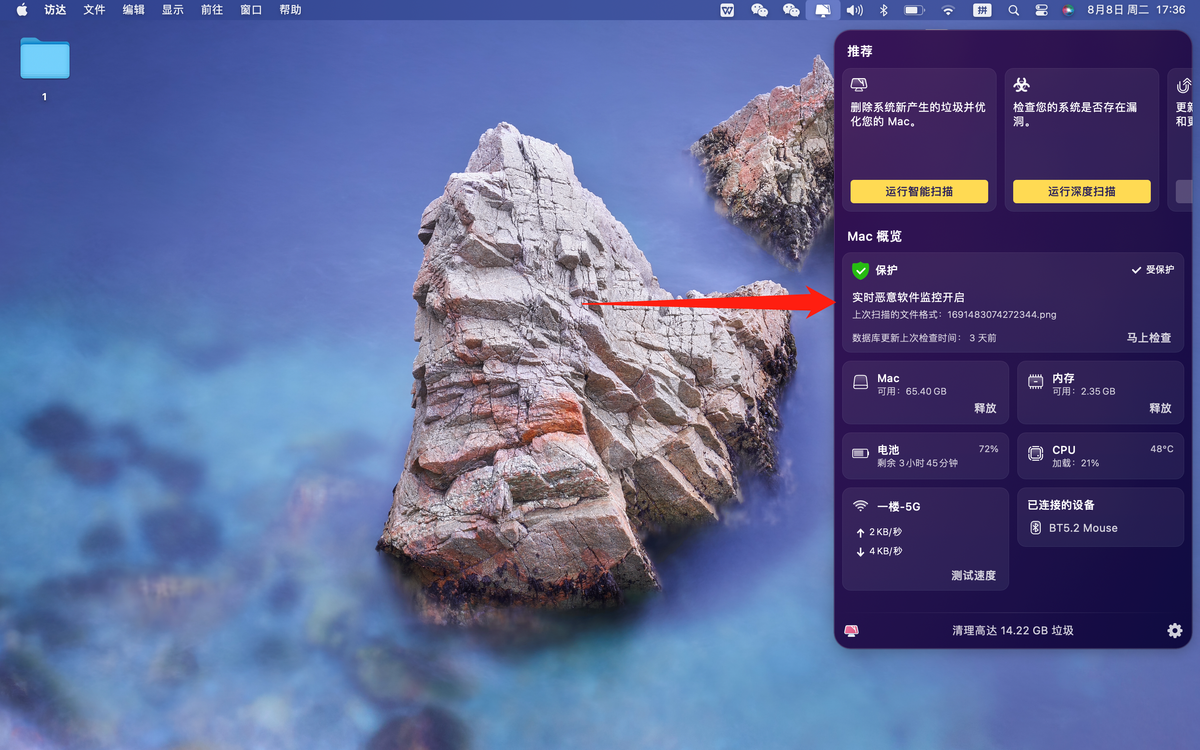
Task: Click the disk icon beside Mac storage
Action: (860, 382)
